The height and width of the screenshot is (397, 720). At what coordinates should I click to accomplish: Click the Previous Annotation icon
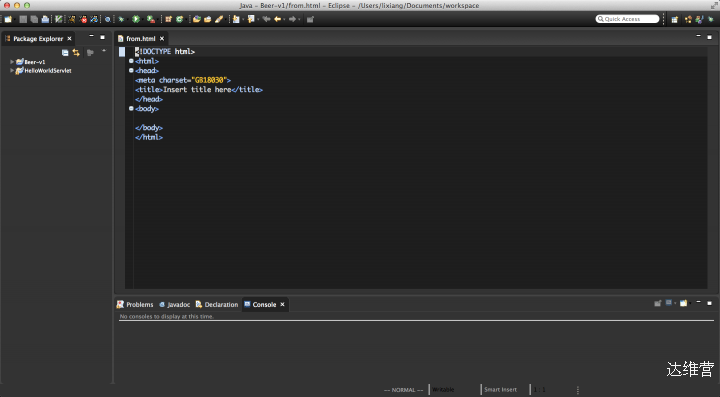click(251, 19)
